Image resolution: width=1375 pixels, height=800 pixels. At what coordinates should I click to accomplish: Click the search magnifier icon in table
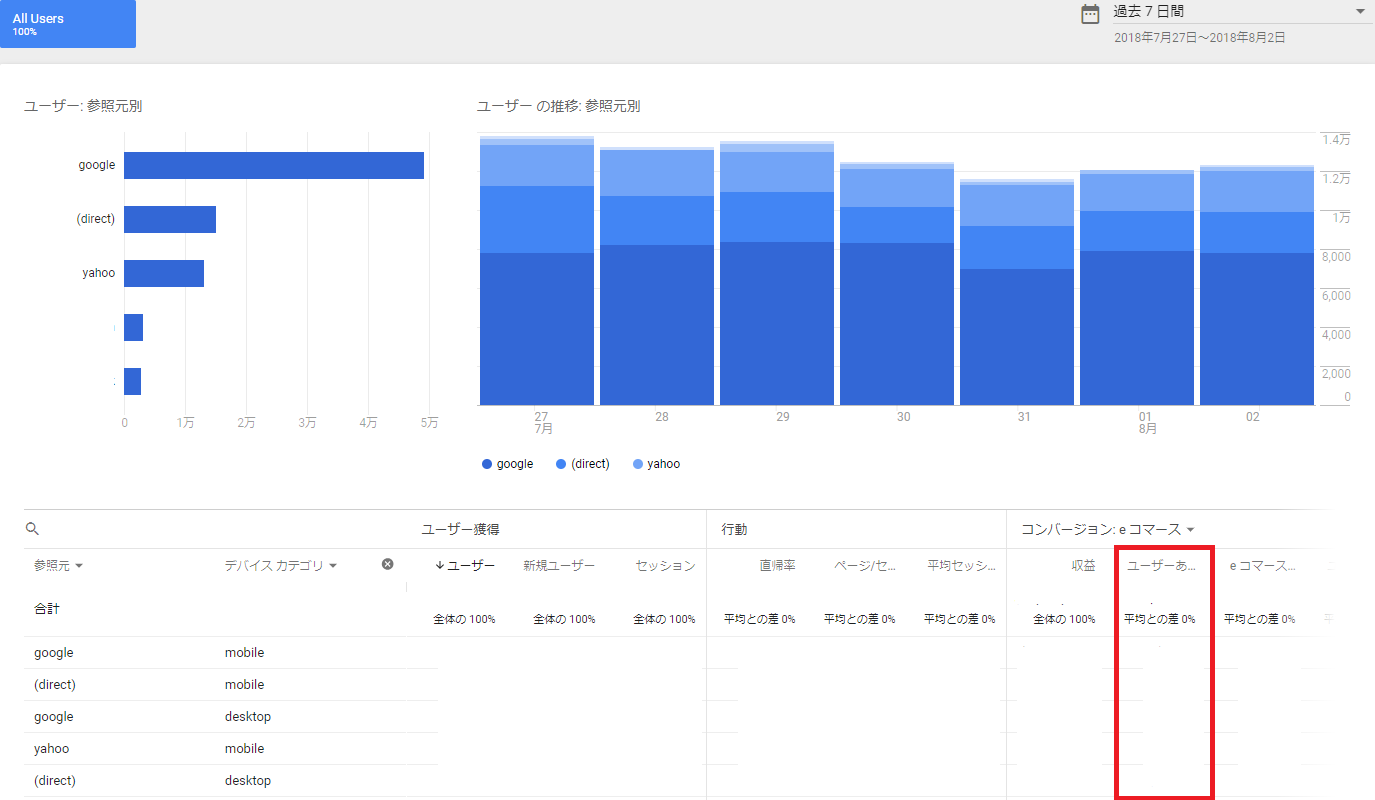32,529
